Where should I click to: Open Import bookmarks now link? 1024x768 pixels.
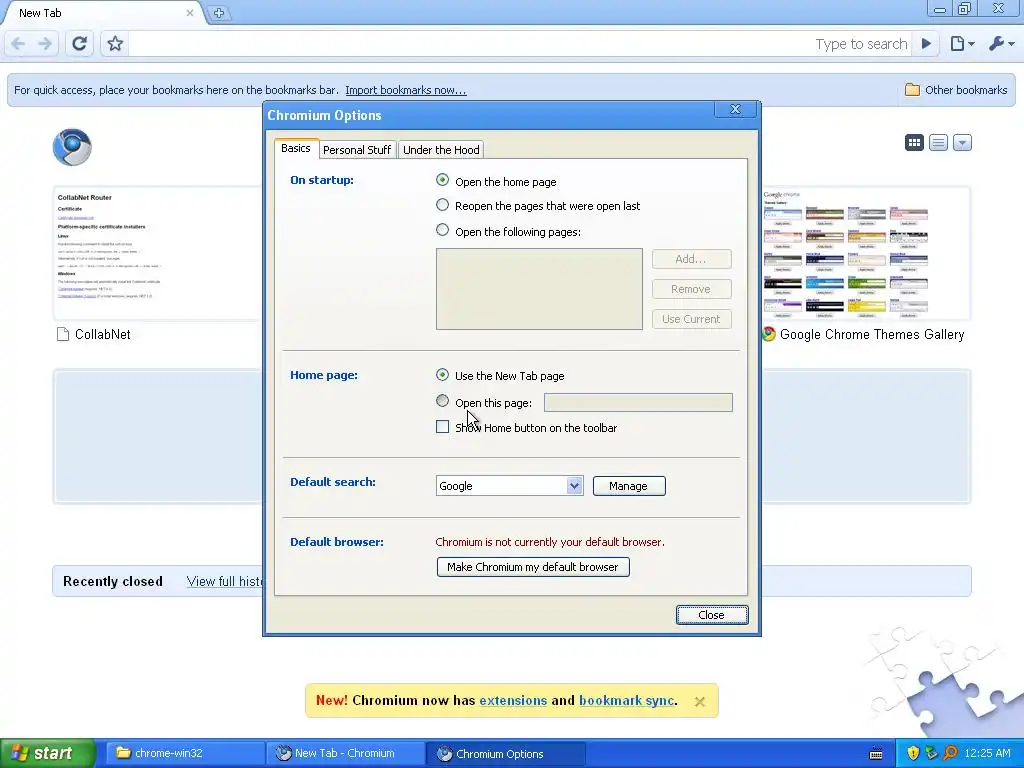(406, 90)
